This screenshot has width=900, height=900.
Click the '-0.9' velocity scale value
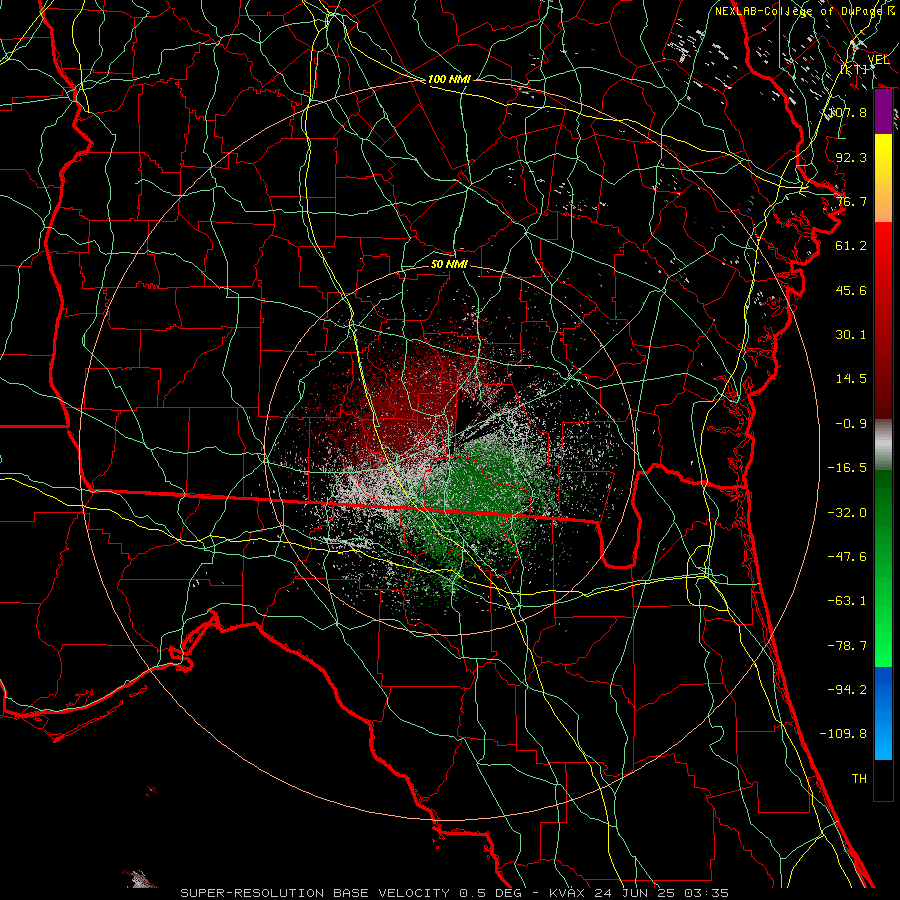tap(851, 424)
